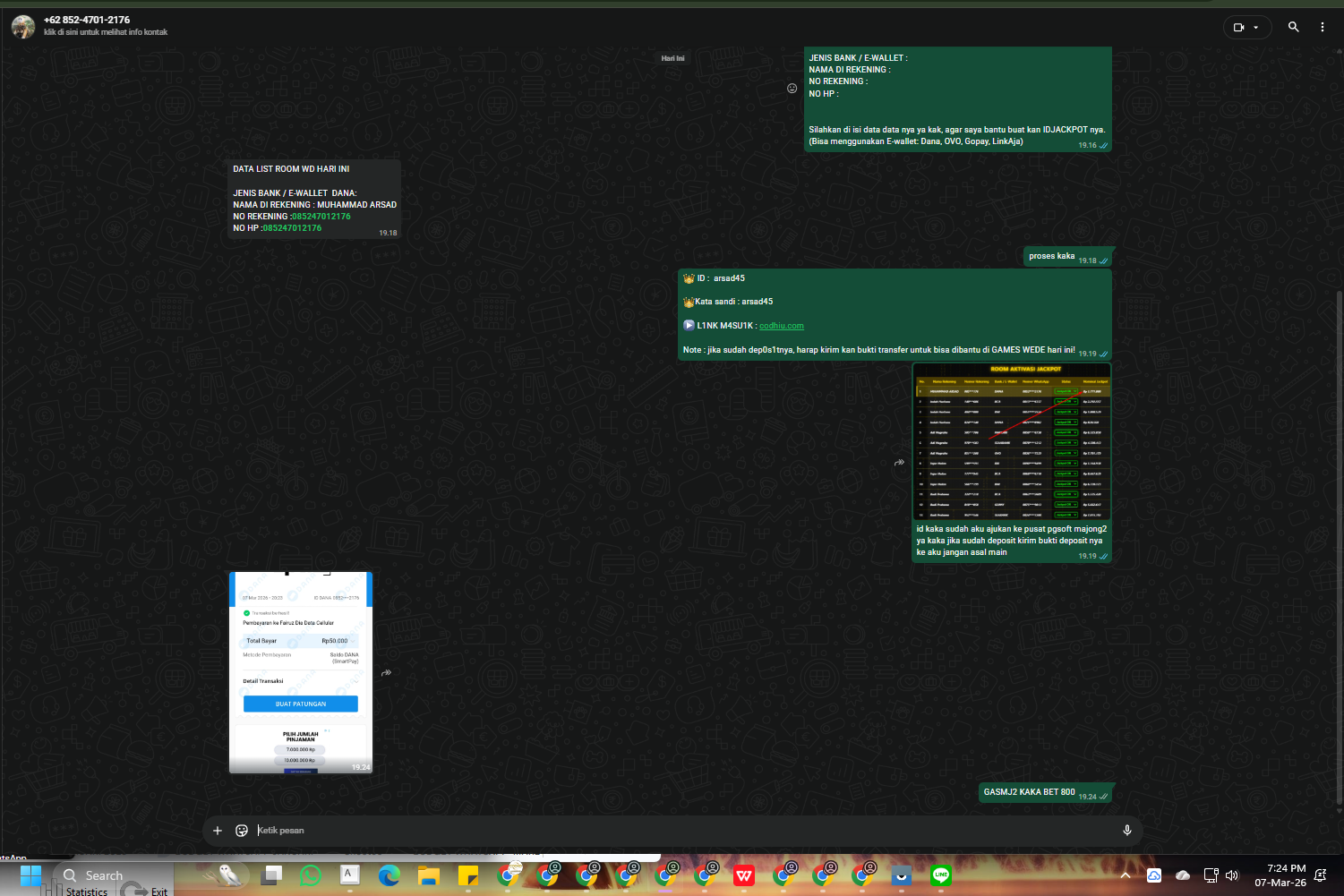The height and width of the screenshot is (896, 1344).
Task: Open the codhiu.com link
Action: coord(782,326)
